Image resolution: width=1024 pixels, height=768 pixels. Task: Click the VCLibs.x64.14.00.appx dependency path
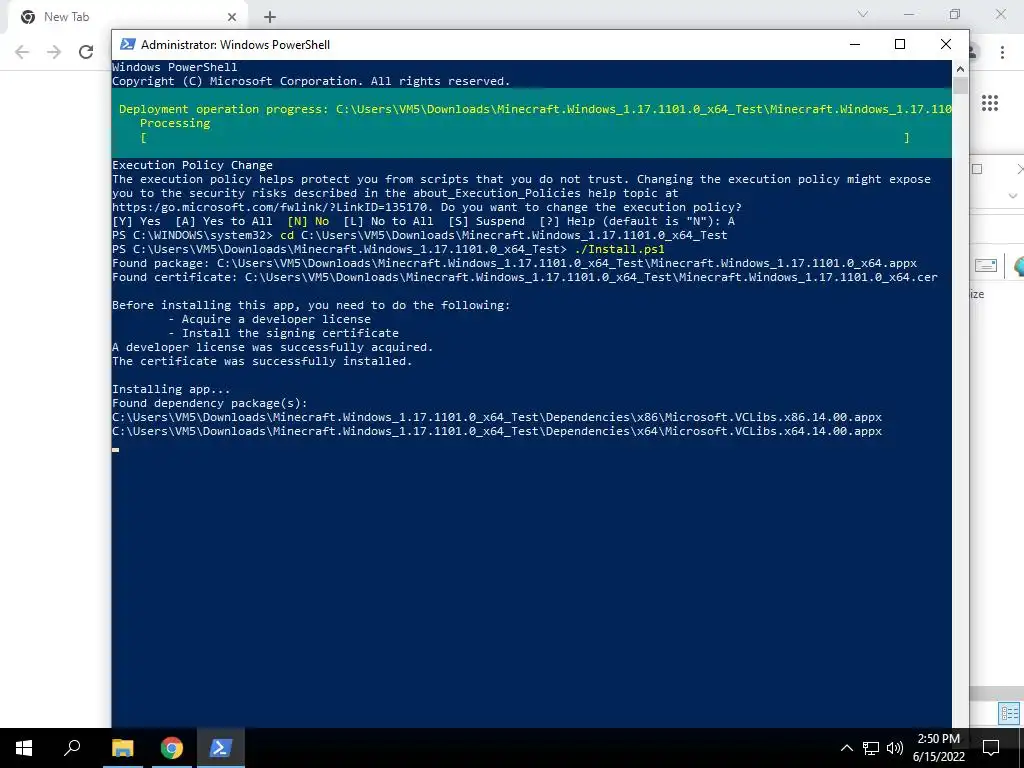pos(496,431)
